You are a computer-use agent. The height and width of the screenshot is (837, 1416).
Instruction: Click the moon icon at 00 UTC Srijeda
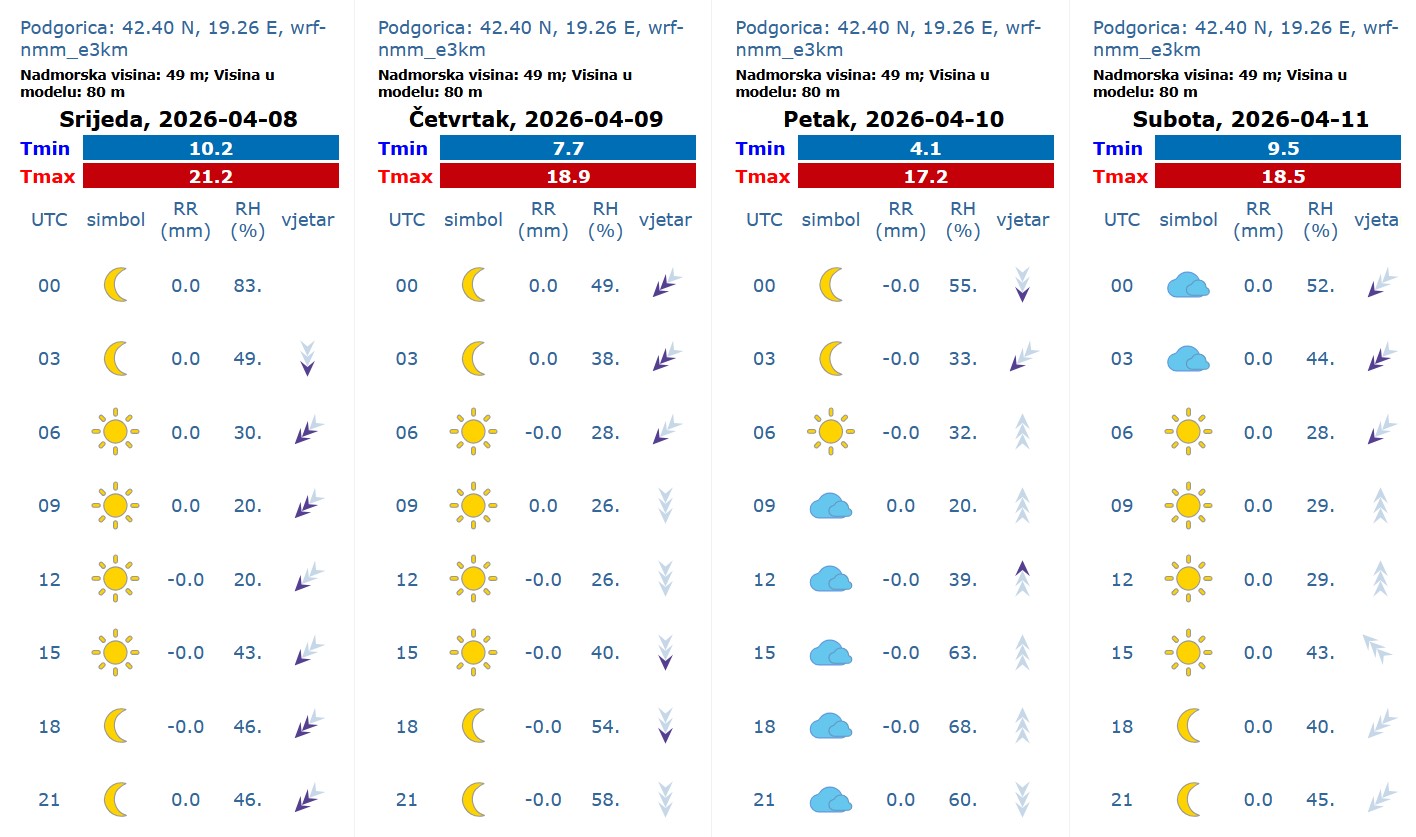(x=116, y=286)
